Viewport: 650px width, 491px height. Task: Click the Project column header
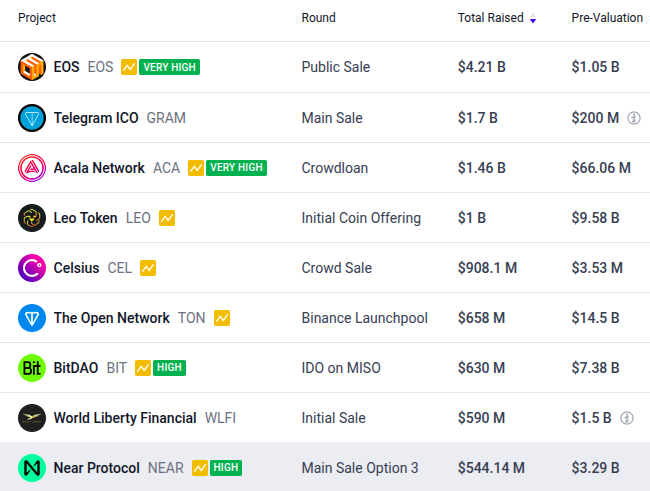coord(37,18)
